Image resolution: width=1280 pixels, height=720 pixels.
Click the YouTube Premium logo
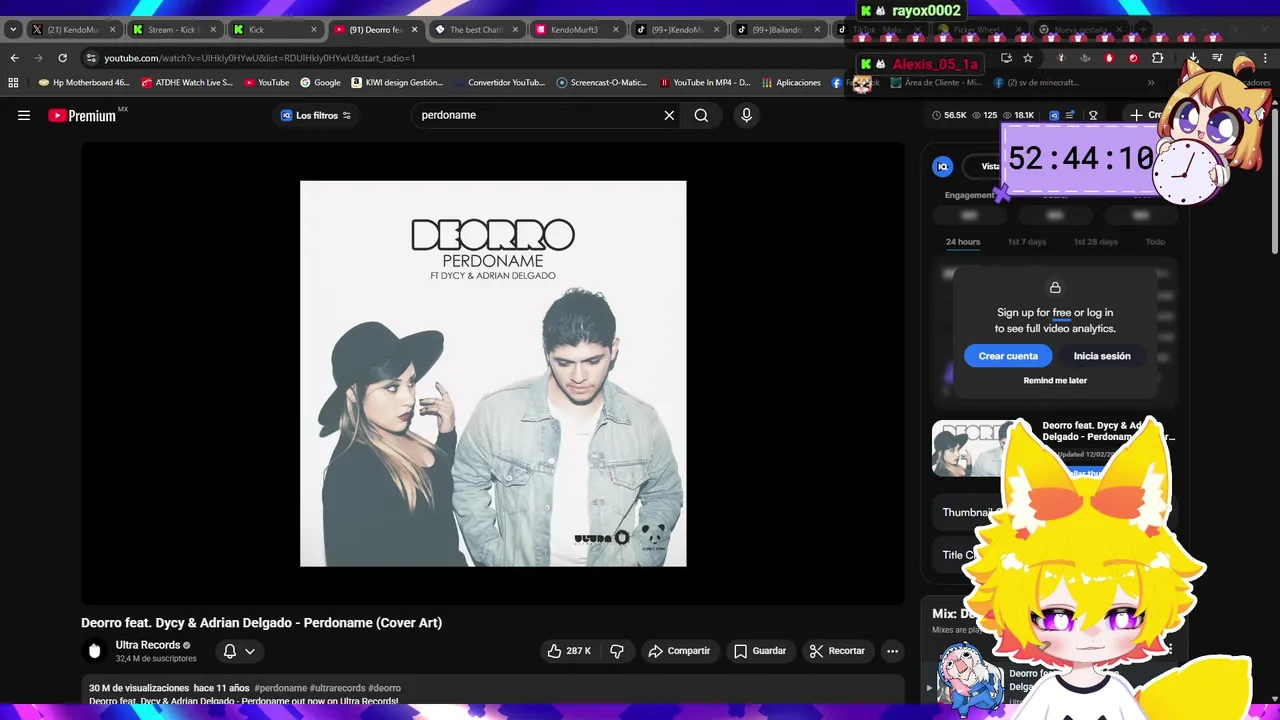click(82, 115)
